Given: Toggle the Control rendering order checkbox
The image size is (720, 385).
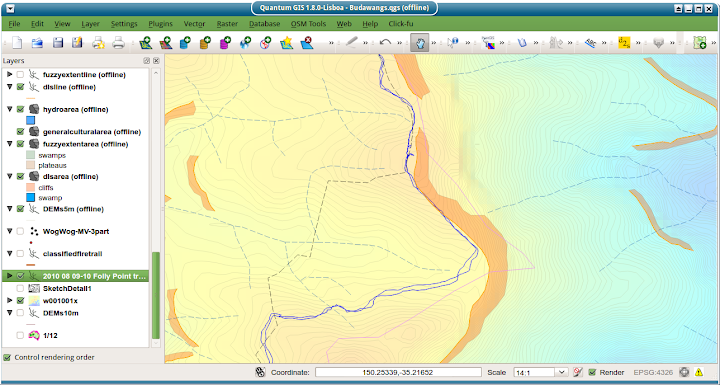Looking at the screenshot, I should point(7,357).
